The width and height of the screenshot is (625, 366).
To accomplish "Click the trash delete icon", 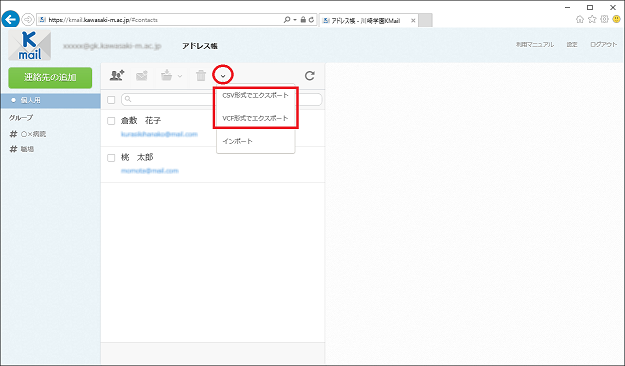I will pos(201,75).
